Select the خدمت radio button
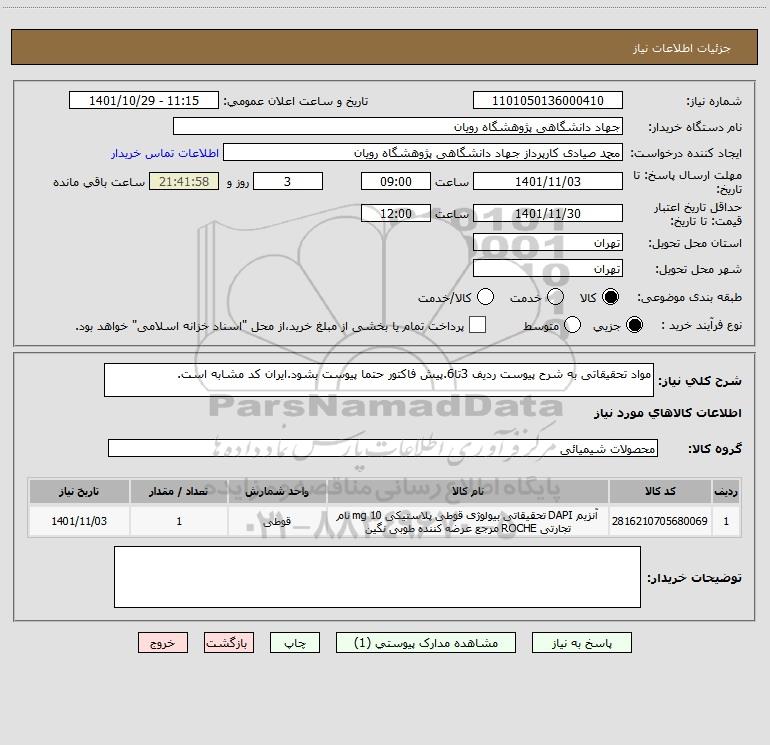 555,297
